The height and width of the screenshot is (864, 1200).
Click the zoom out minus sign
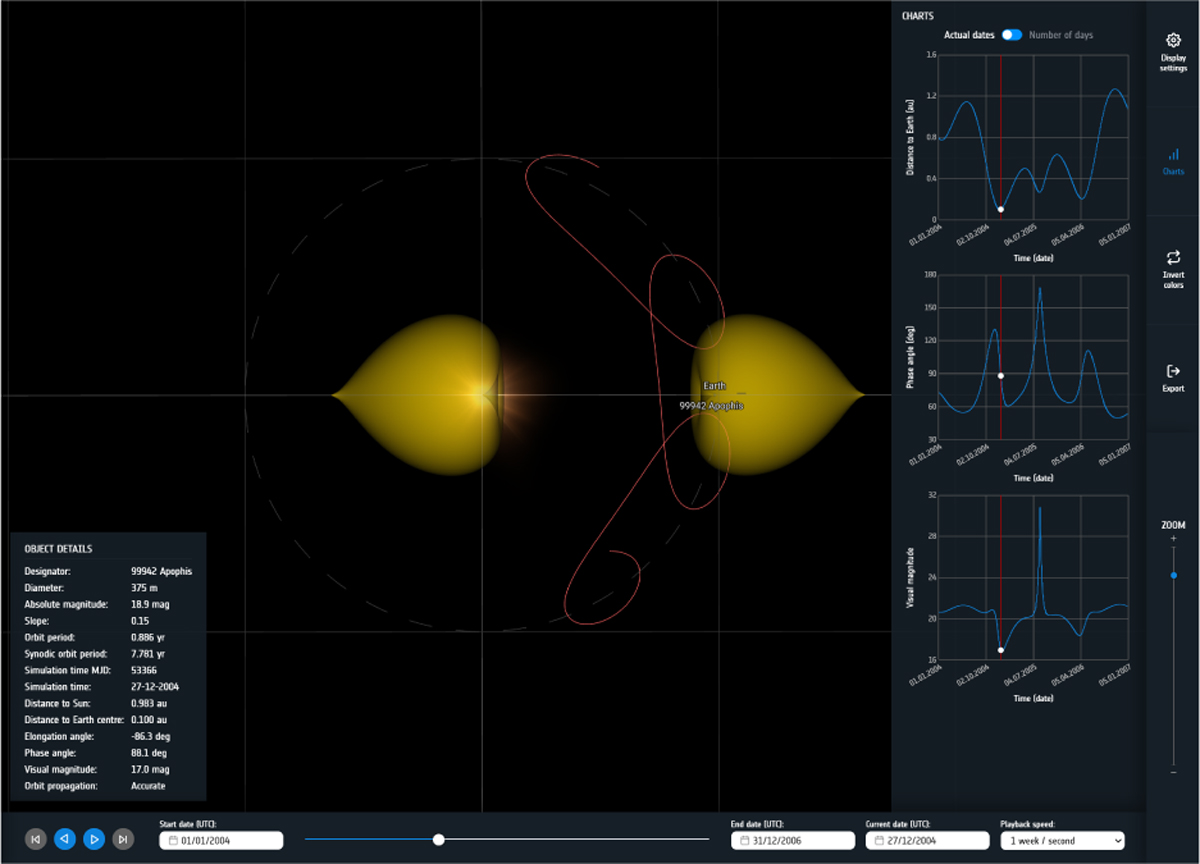point(1173,772)
